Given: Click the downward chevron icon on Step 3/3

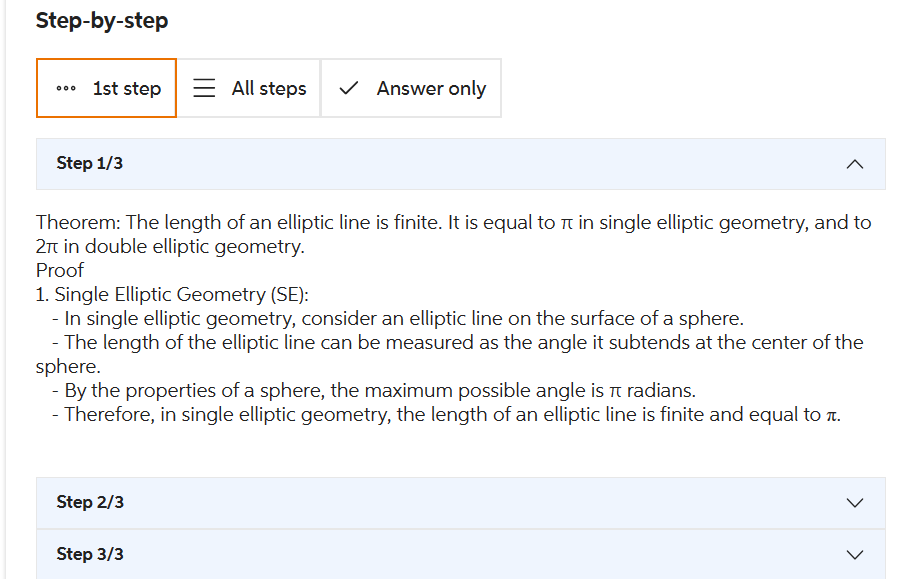Looking at the screenshot, I should (x=854, y=554).
